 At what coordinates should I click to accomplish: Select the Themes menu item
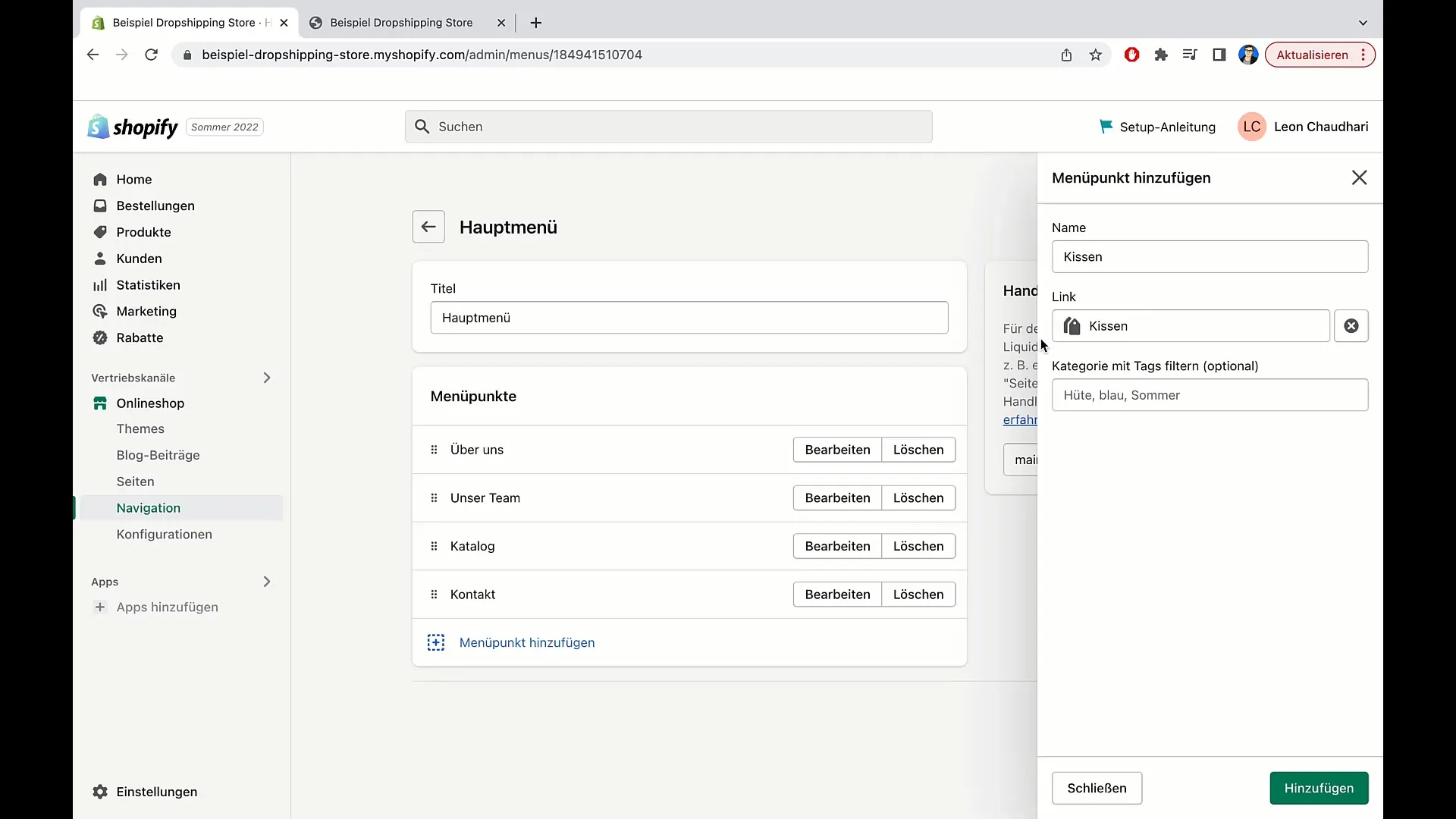(140, 428)
